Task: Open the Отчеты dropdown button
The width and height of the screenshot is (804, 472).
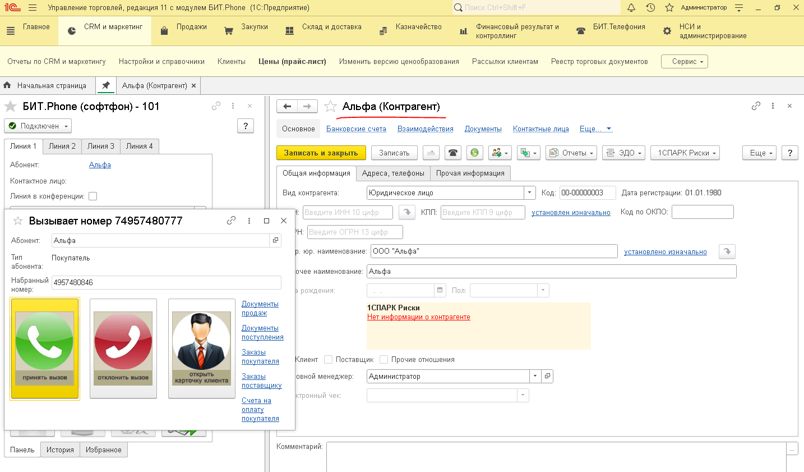Action: click(x=571, y=153)
